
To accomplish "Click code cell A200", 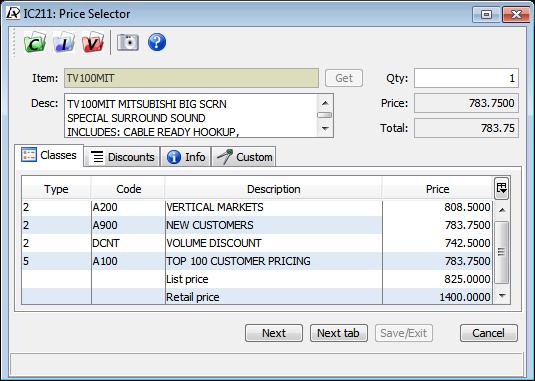I will [x=128, y=207].
